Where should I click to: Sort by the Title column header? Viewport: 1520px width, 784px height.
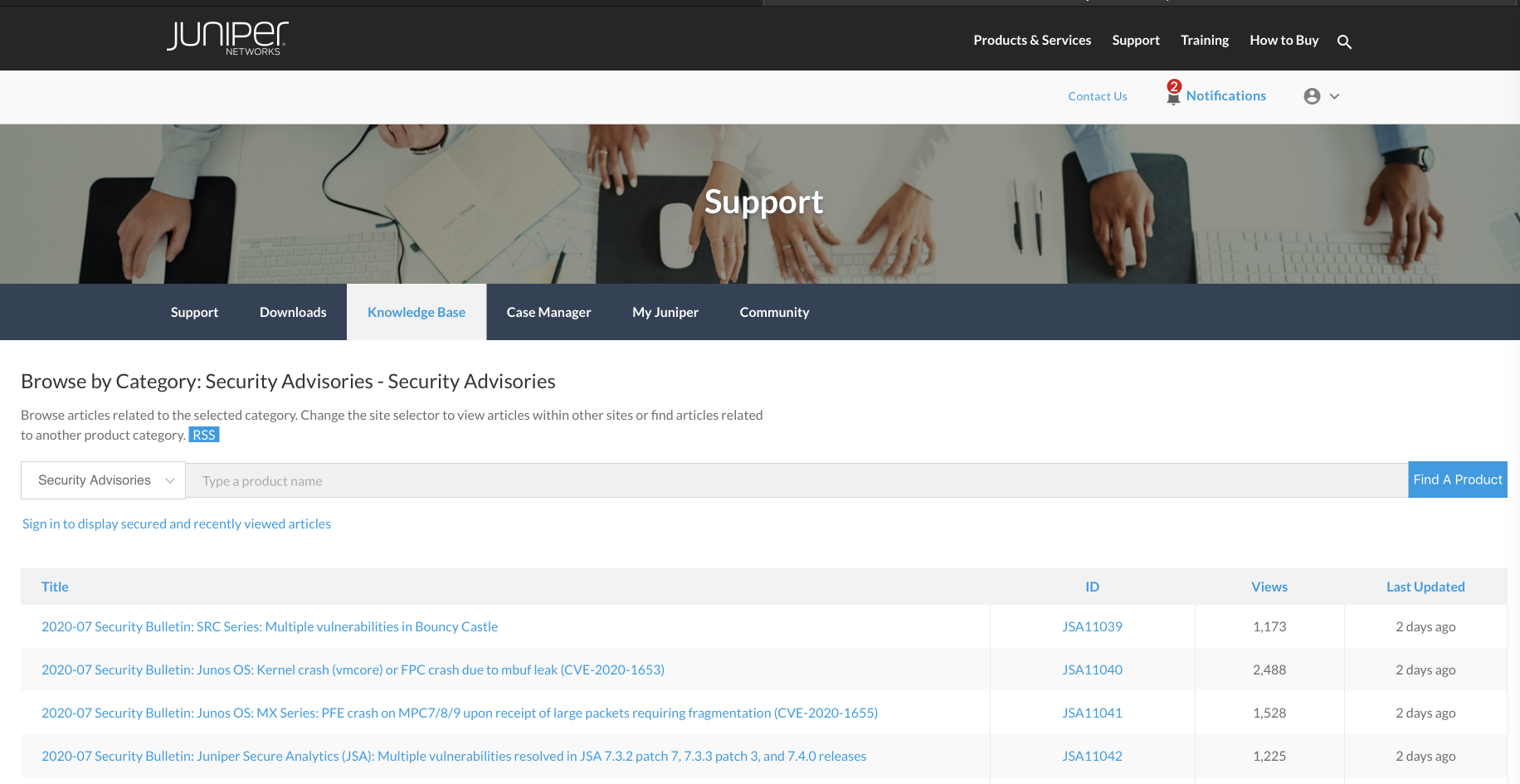pyautogui.click(x=55, y=587)
